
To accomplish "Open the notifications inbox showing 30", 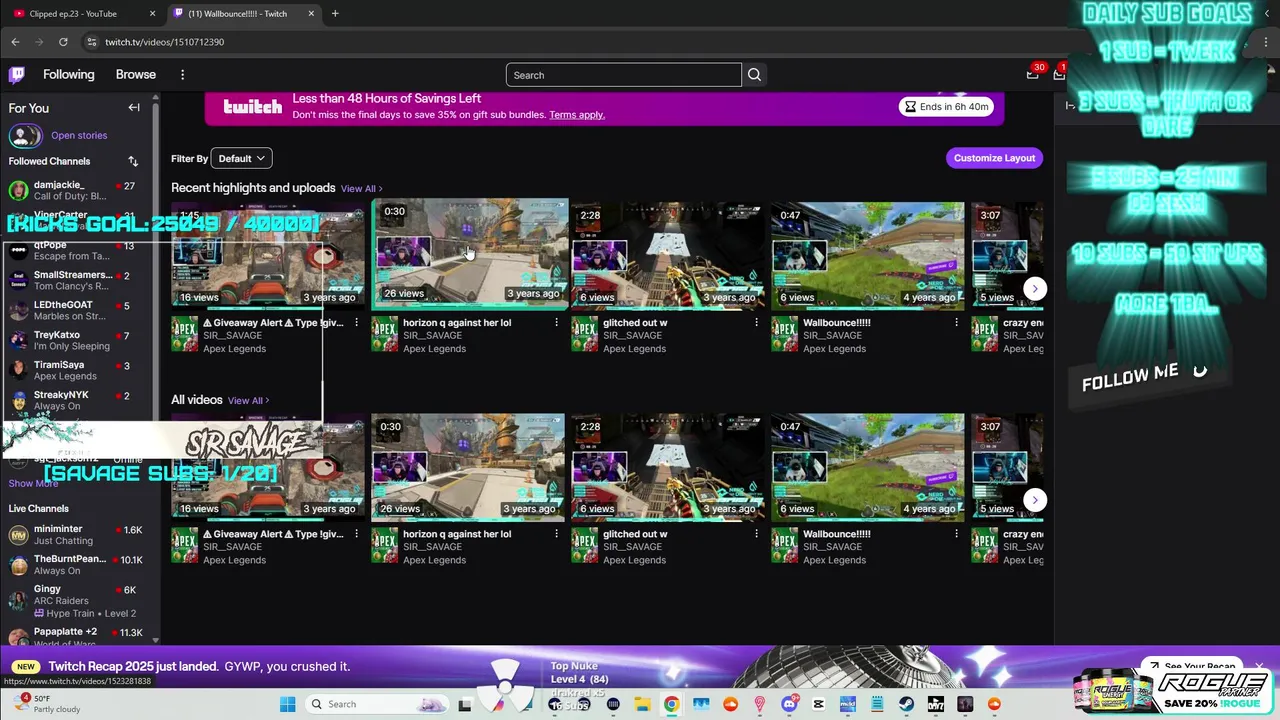I will point(1033,74).
